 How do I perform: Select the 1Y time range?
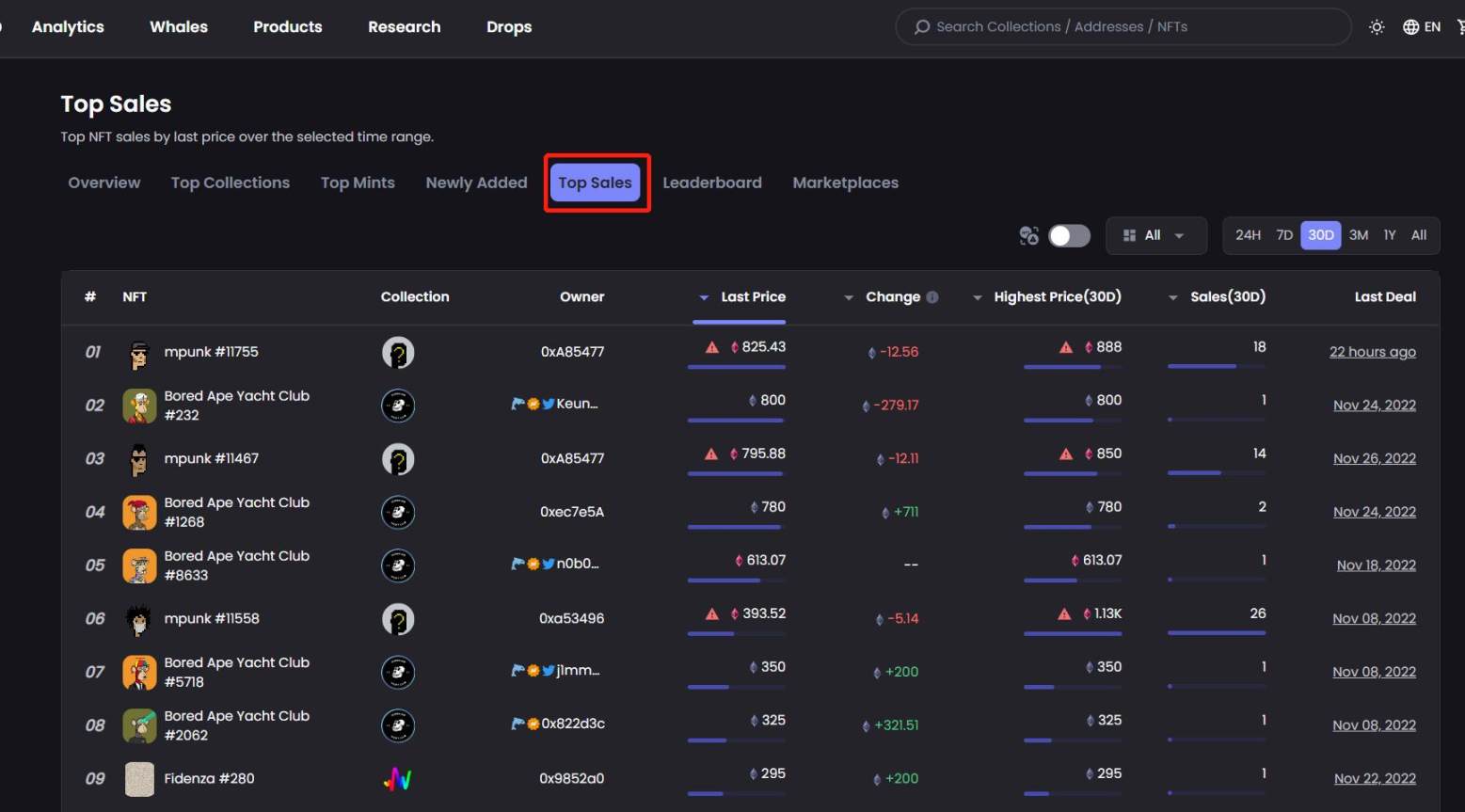click(x=1390, y=235)
